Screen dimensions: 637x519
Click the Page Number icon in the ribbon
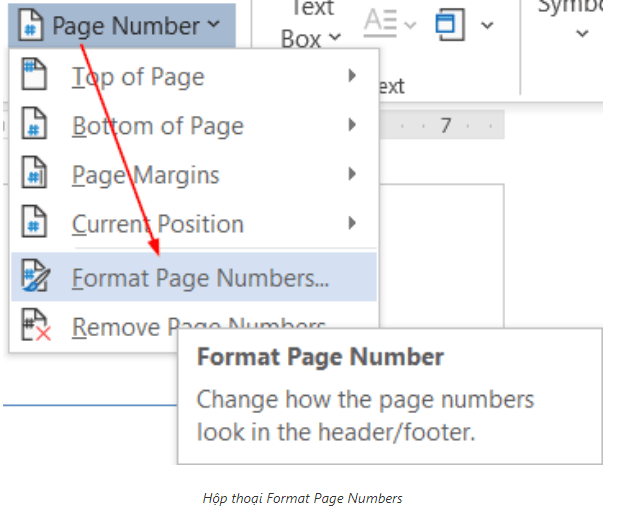pyautogui.click(x=33, y=24)
